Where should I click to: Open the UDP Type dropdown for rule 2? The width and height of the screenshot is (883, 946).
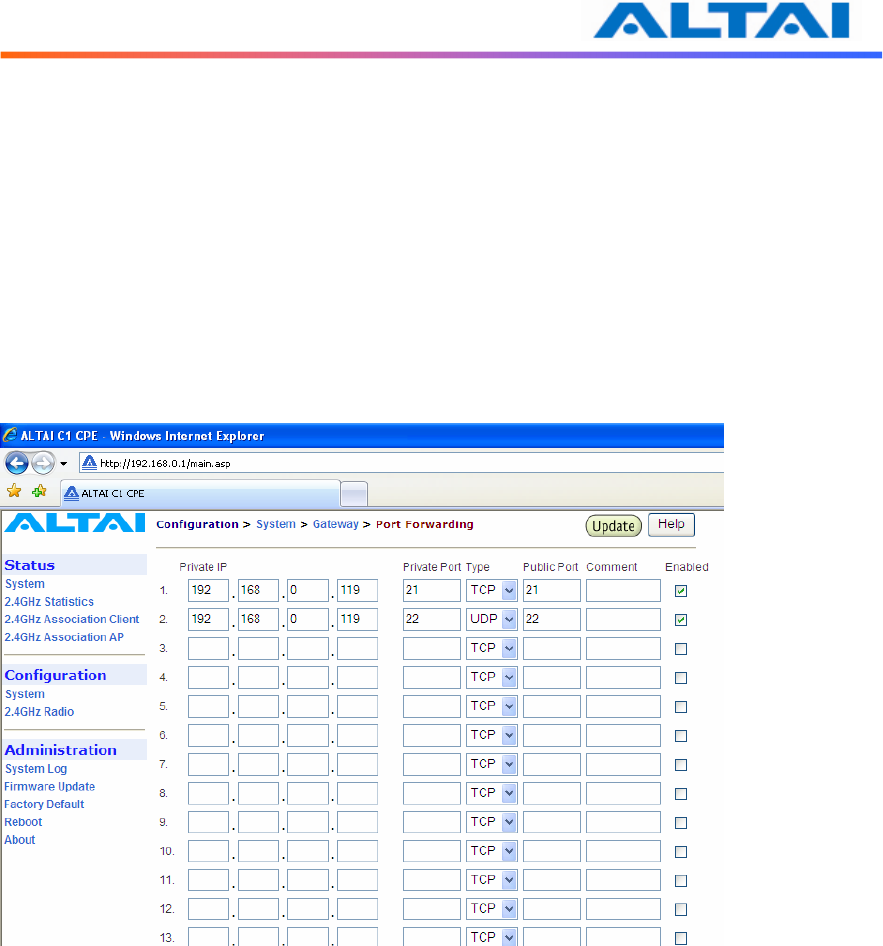pos(492,619)
